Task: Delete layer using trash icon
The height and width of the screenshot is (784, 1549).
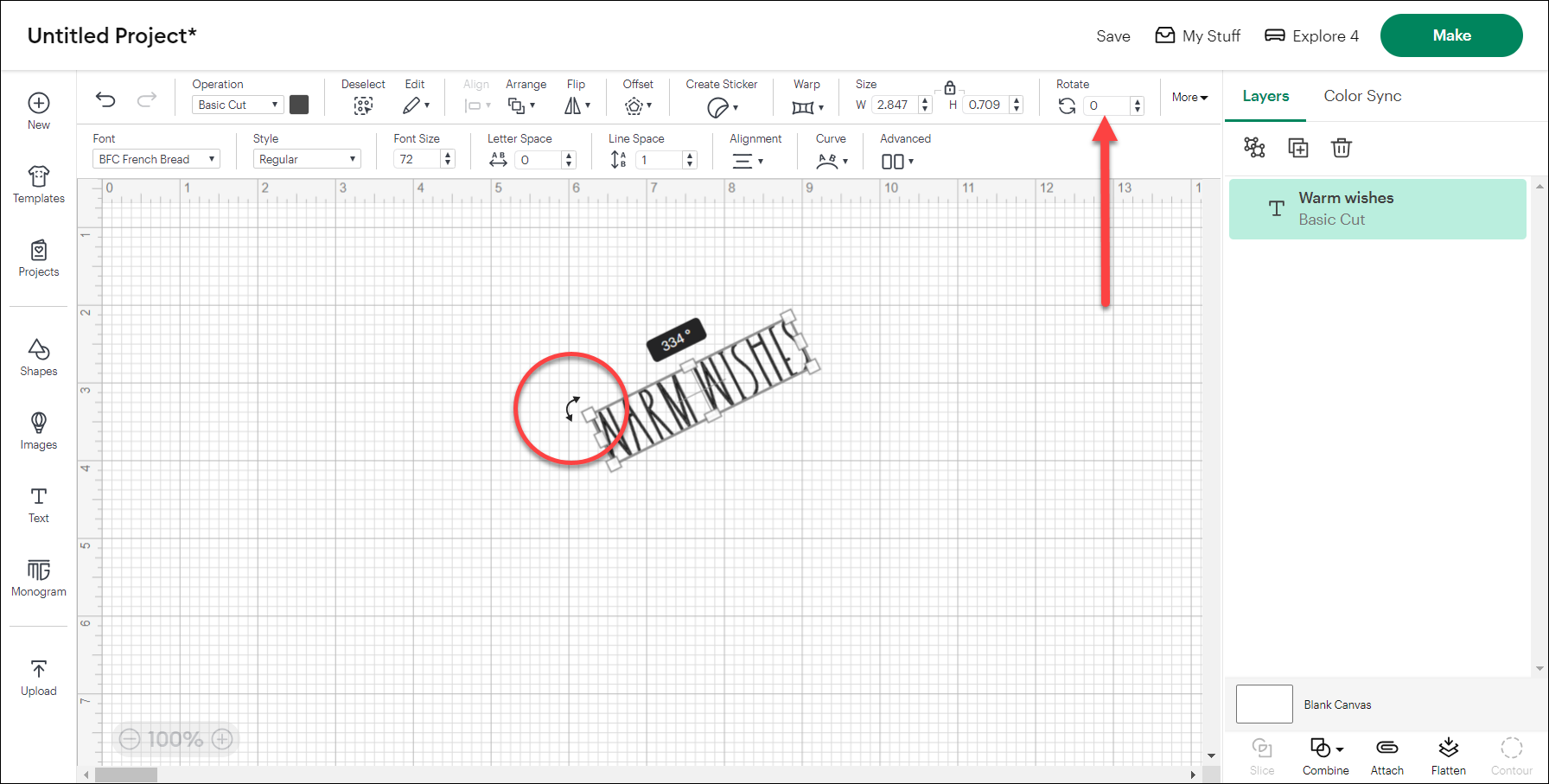Action: coord(1341,148)
